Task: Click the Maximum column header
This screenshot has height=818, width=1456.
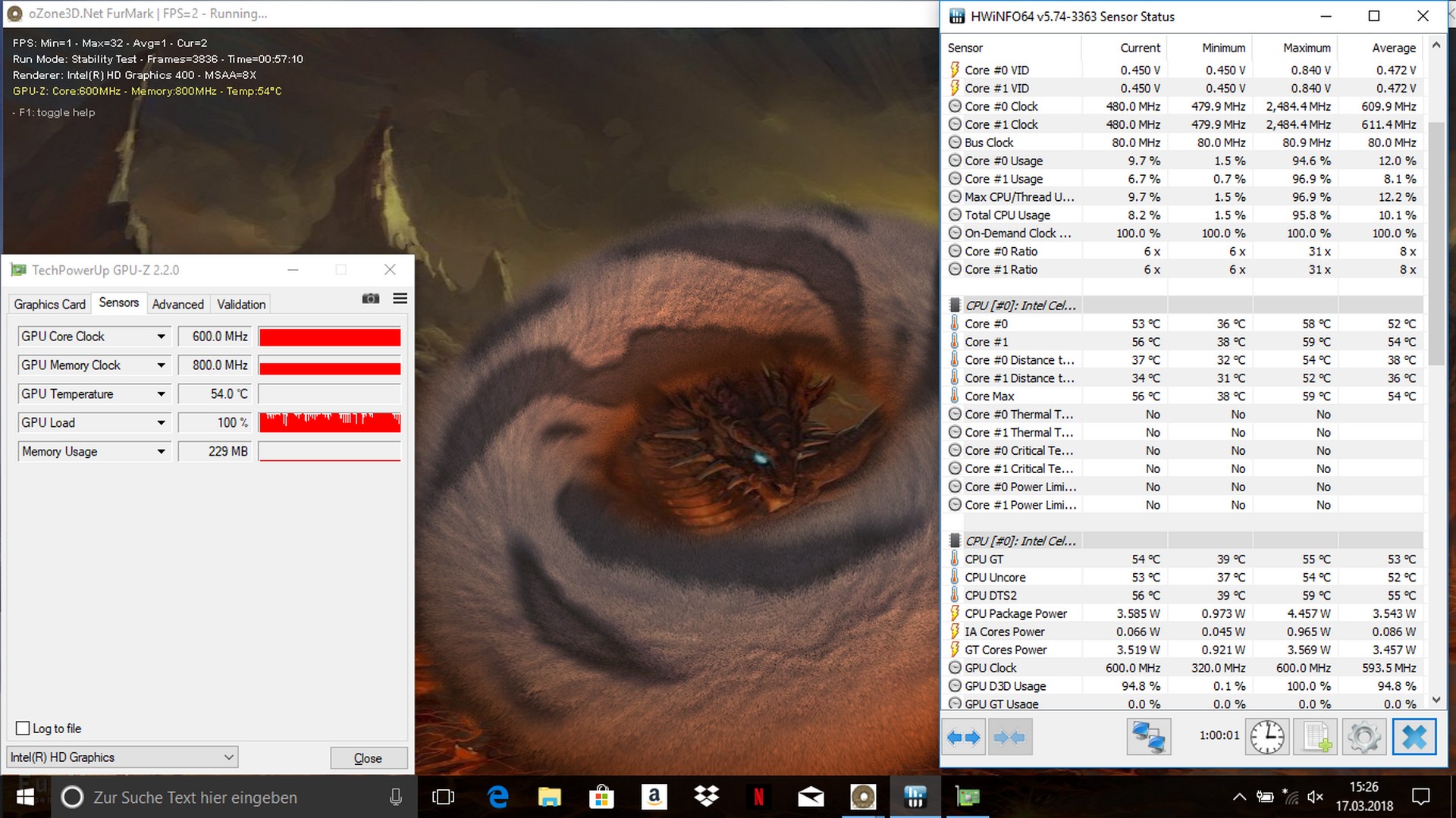Action: 1294,48
